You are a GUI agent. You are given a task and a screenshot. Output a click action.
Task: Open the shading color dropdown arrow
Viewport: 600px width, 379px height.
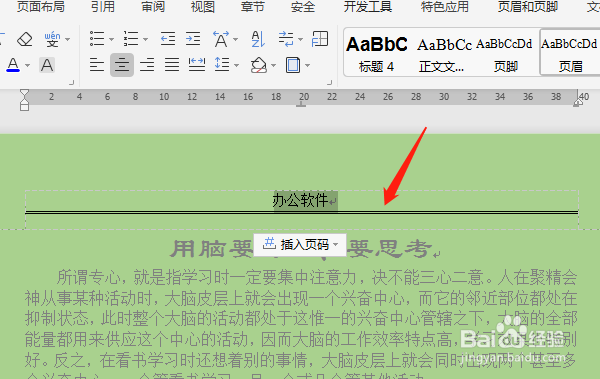pos(273,65)
